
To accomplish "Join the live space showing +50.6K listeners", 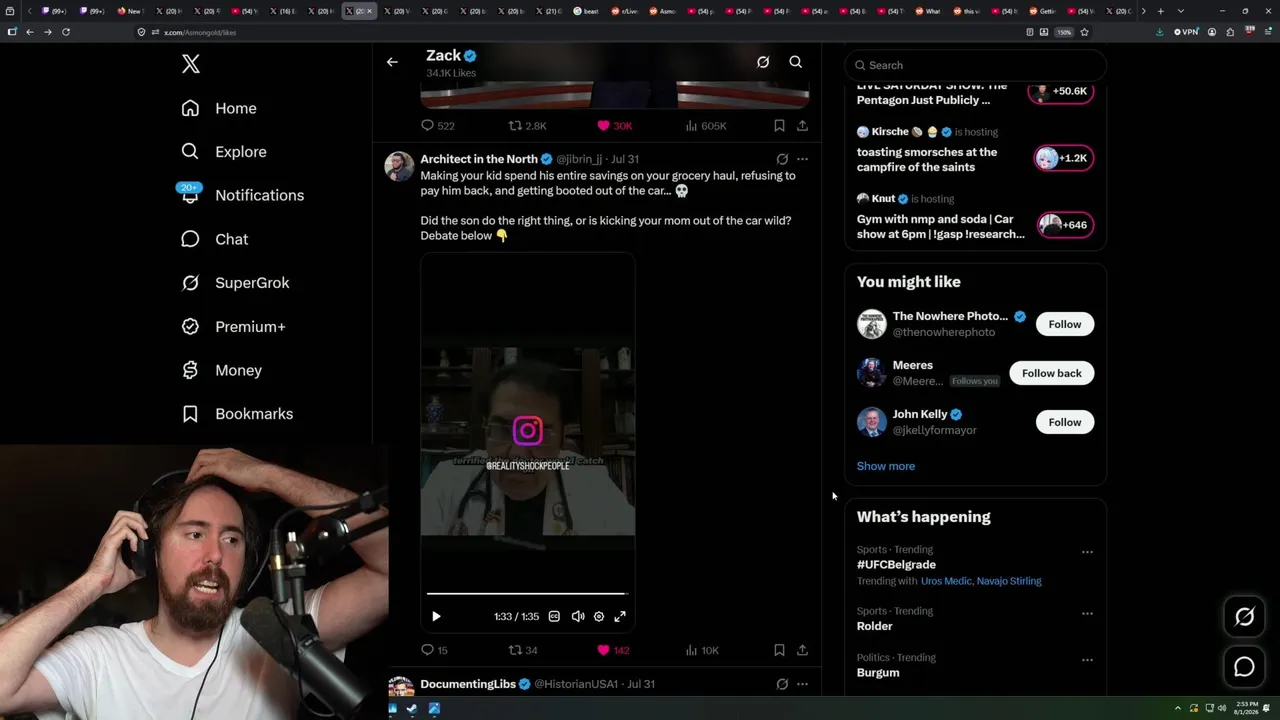I will coord(1063,92).
